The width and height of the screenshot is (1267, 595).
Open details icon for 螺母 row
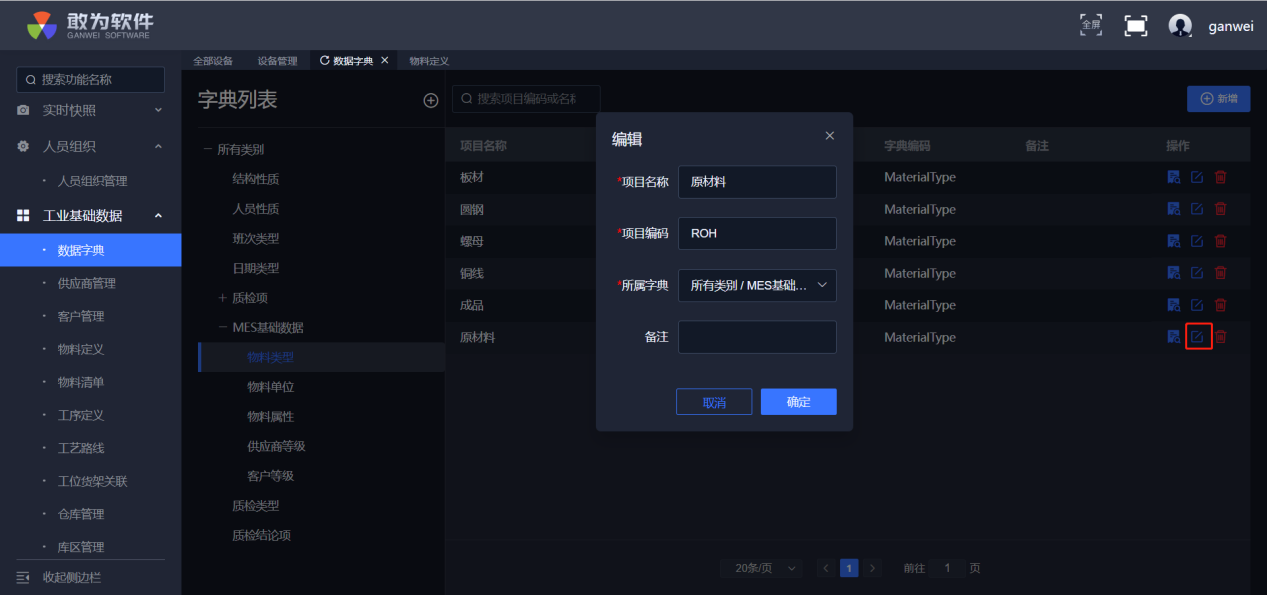tap(1174, 241)
